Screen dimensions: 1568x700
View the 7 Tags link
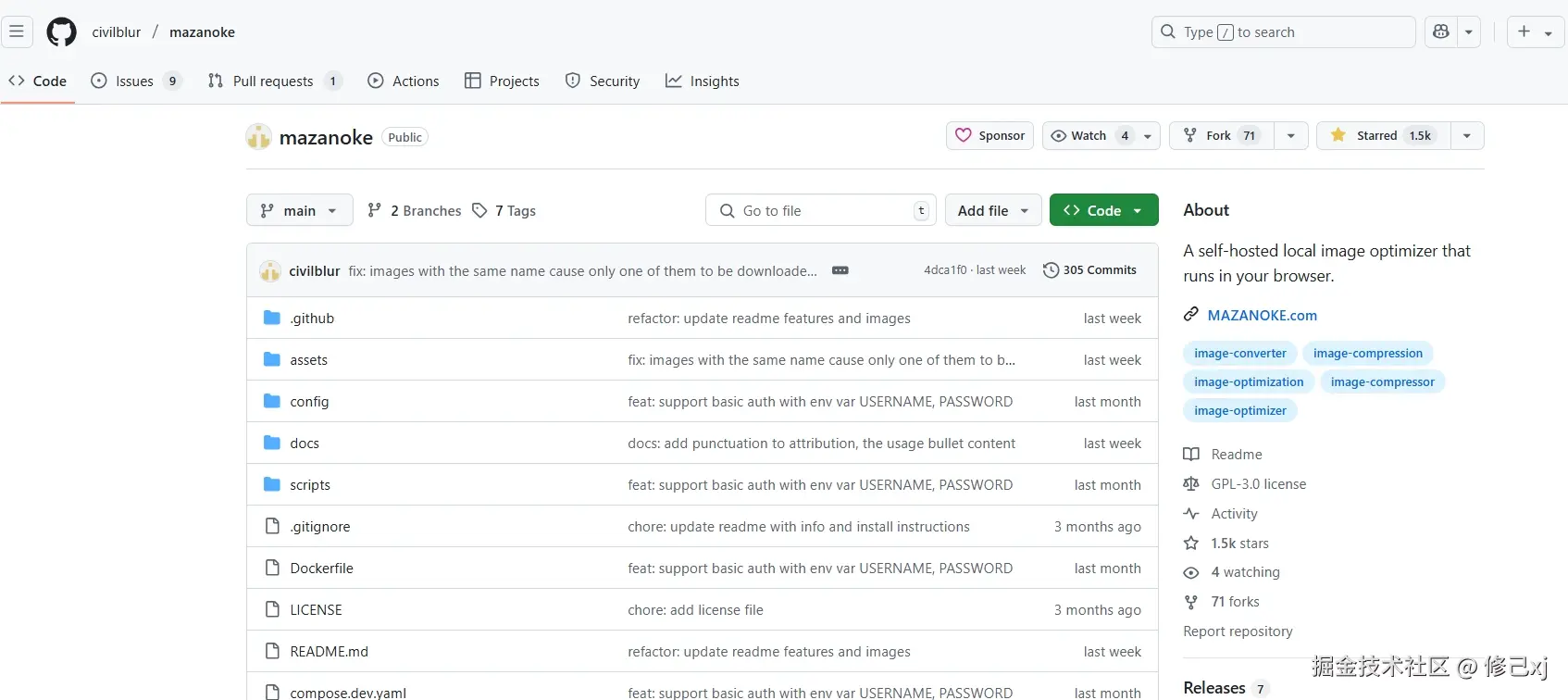[504, 210]
